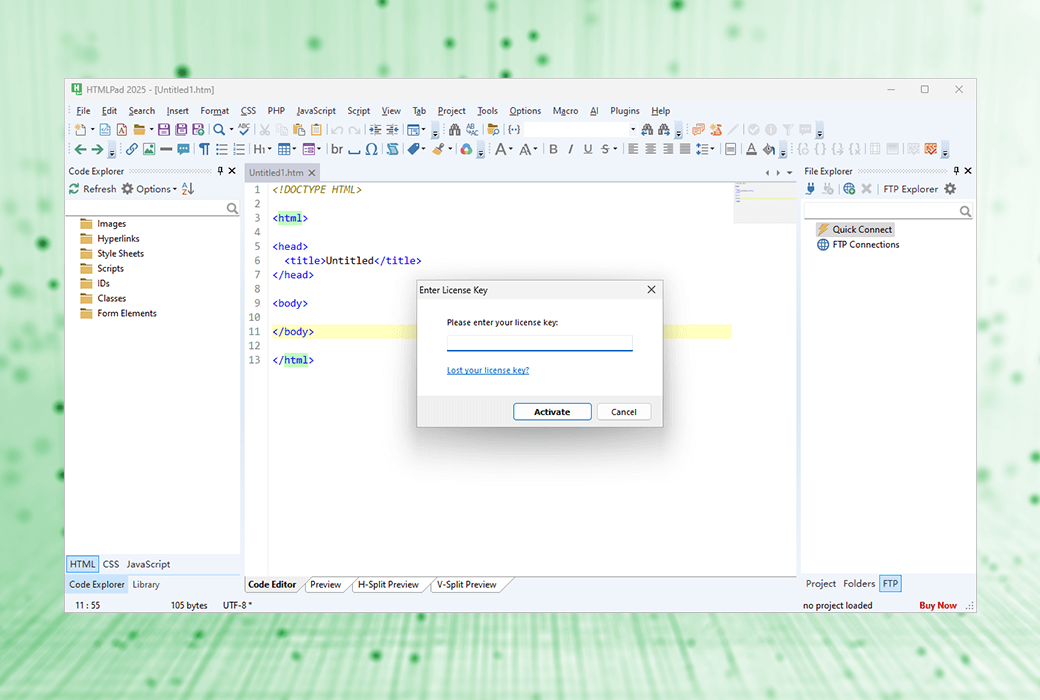Screen dimensions: 1040x700
Task: Click the Indent lines icon
Action: tap(375, 129)
